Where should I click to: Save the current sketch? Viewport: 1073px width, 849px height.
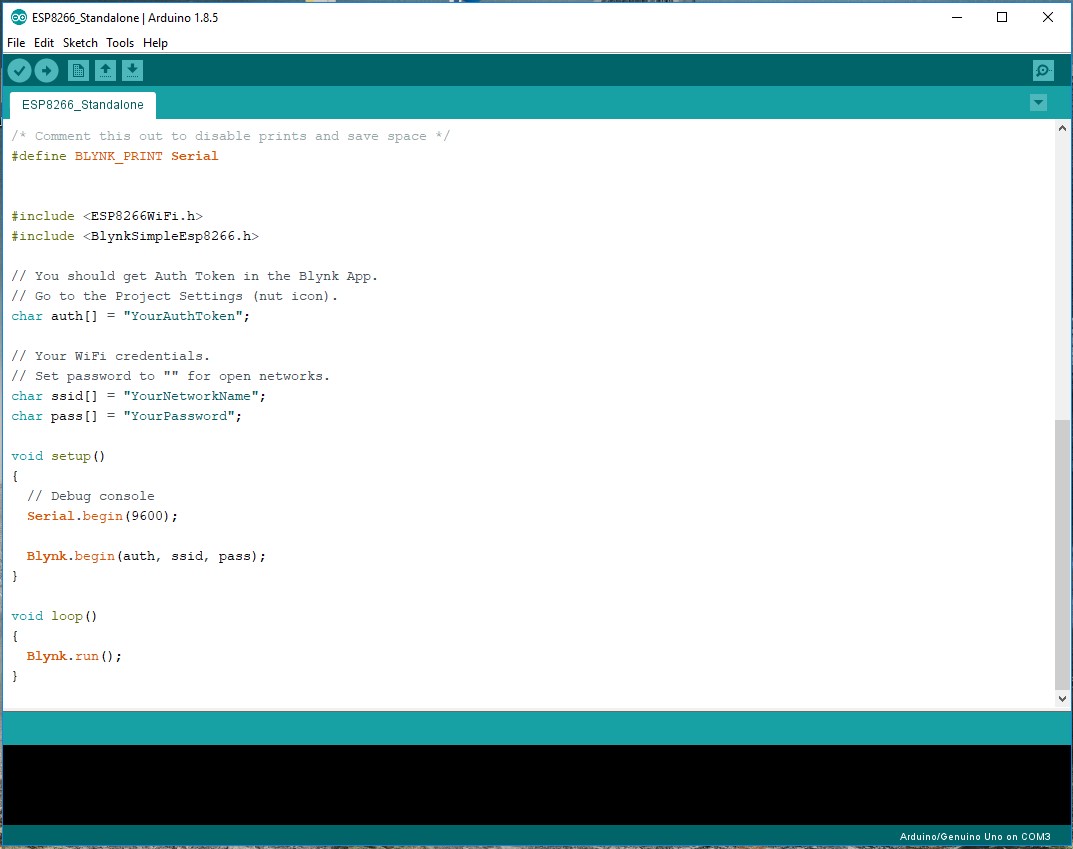133,70
